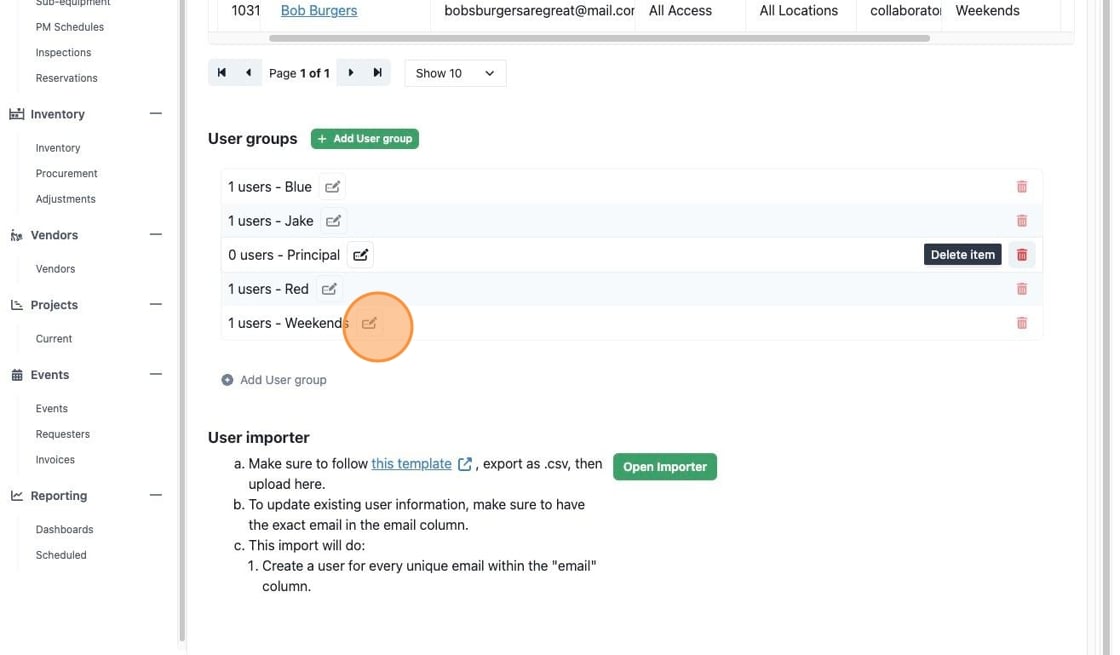Delete the Jake user group
This screenshot has height=655, width=1120.
[x=1021, y=221]
